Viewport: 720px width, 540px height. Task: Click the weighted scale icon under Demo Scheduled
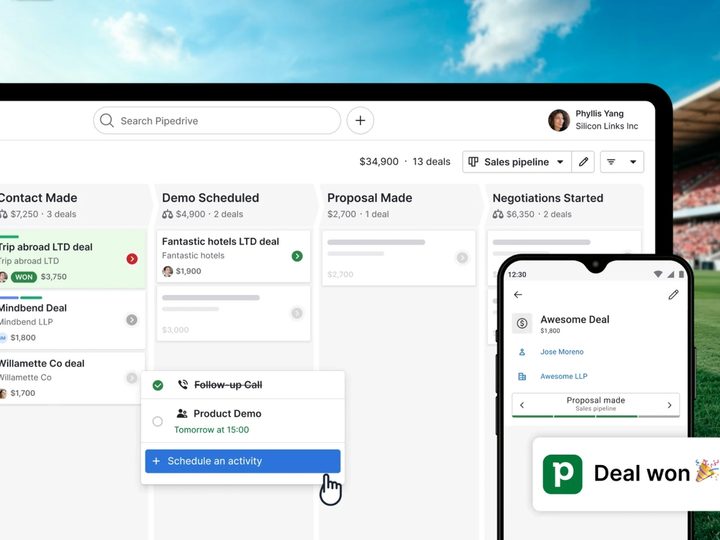167,214
